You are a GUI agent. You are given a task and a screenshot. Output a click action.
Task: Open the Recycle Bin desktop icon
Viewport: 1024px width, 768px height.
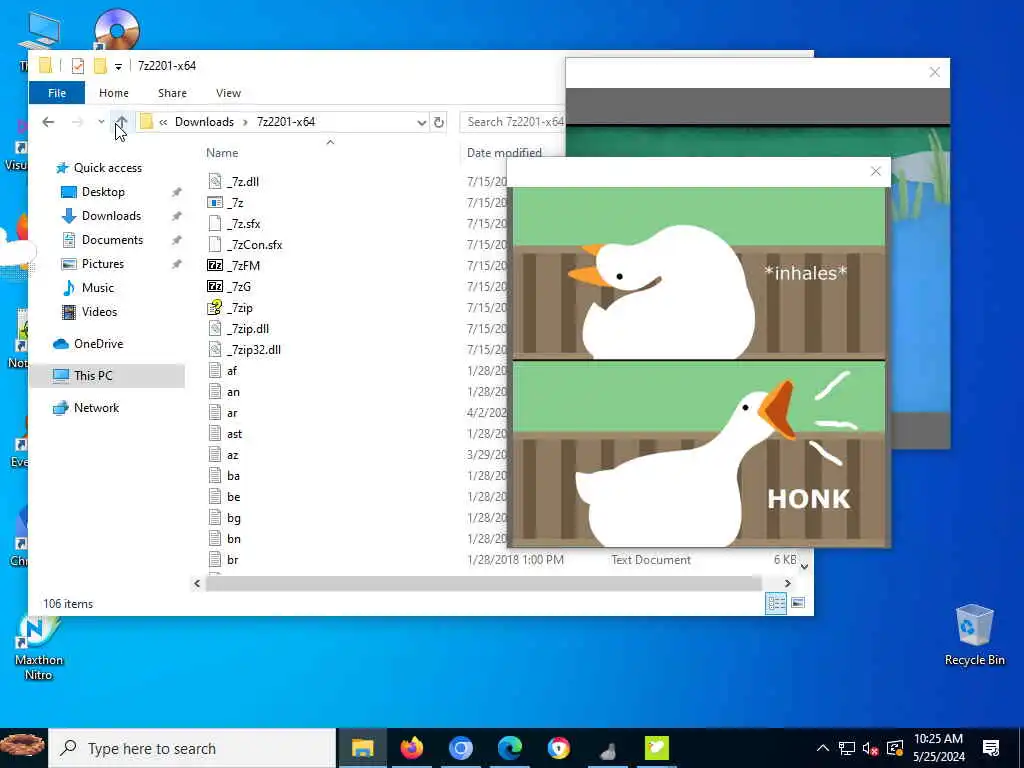click(x=974, y=635)
